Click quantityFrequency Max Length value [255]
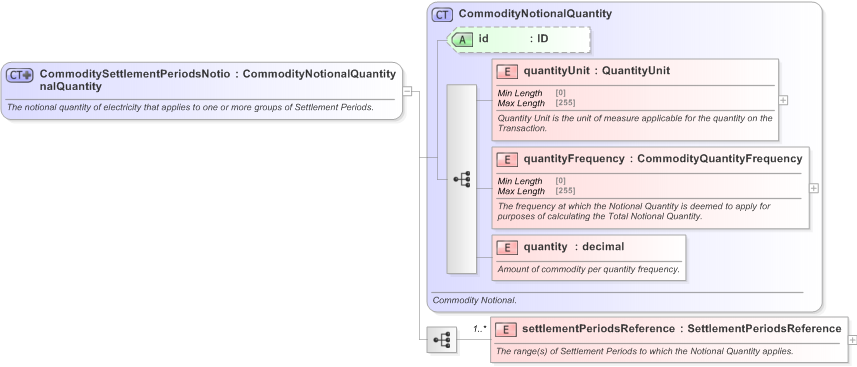 point(565,191)
